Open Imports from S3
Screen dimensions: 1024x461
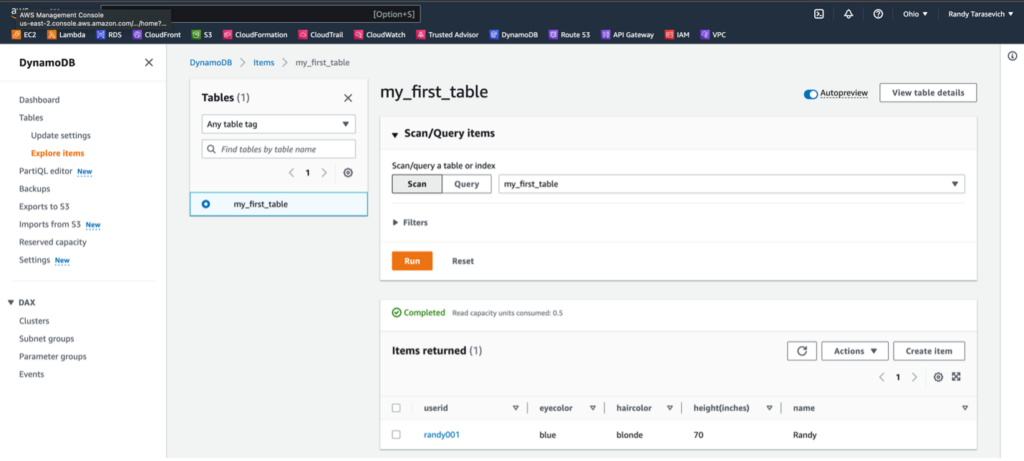(50, 225)
